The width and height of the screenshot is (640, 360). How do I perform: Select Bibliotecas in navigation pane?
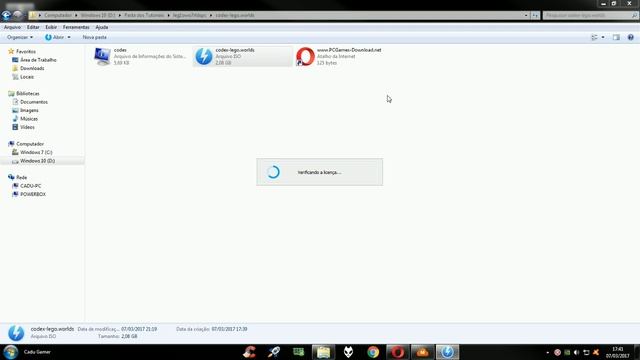click(x=27, y=93)
